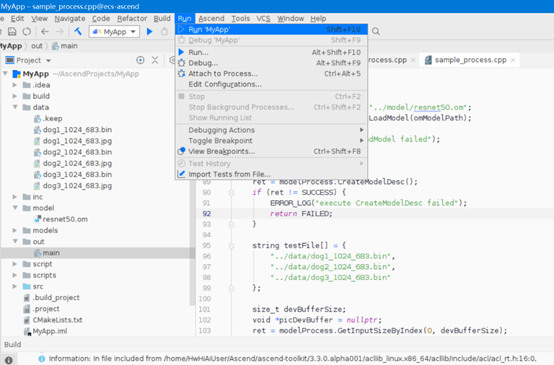The height and width of the screenshot is (365, 554).
Task: Close the sample_process.cpp tab
Action: click(513, 60)
